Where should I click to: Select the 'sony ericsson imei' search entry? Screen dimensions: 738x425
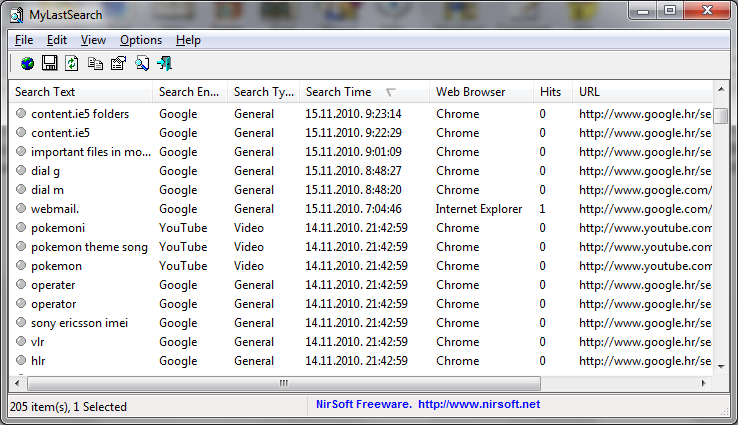[79, 323]
